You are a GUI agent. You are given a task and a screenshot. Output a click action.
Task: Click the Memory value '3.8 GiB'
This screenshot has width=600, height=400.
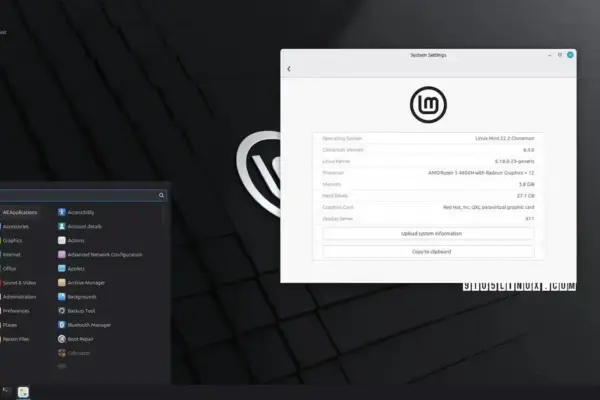pos(527,184)
